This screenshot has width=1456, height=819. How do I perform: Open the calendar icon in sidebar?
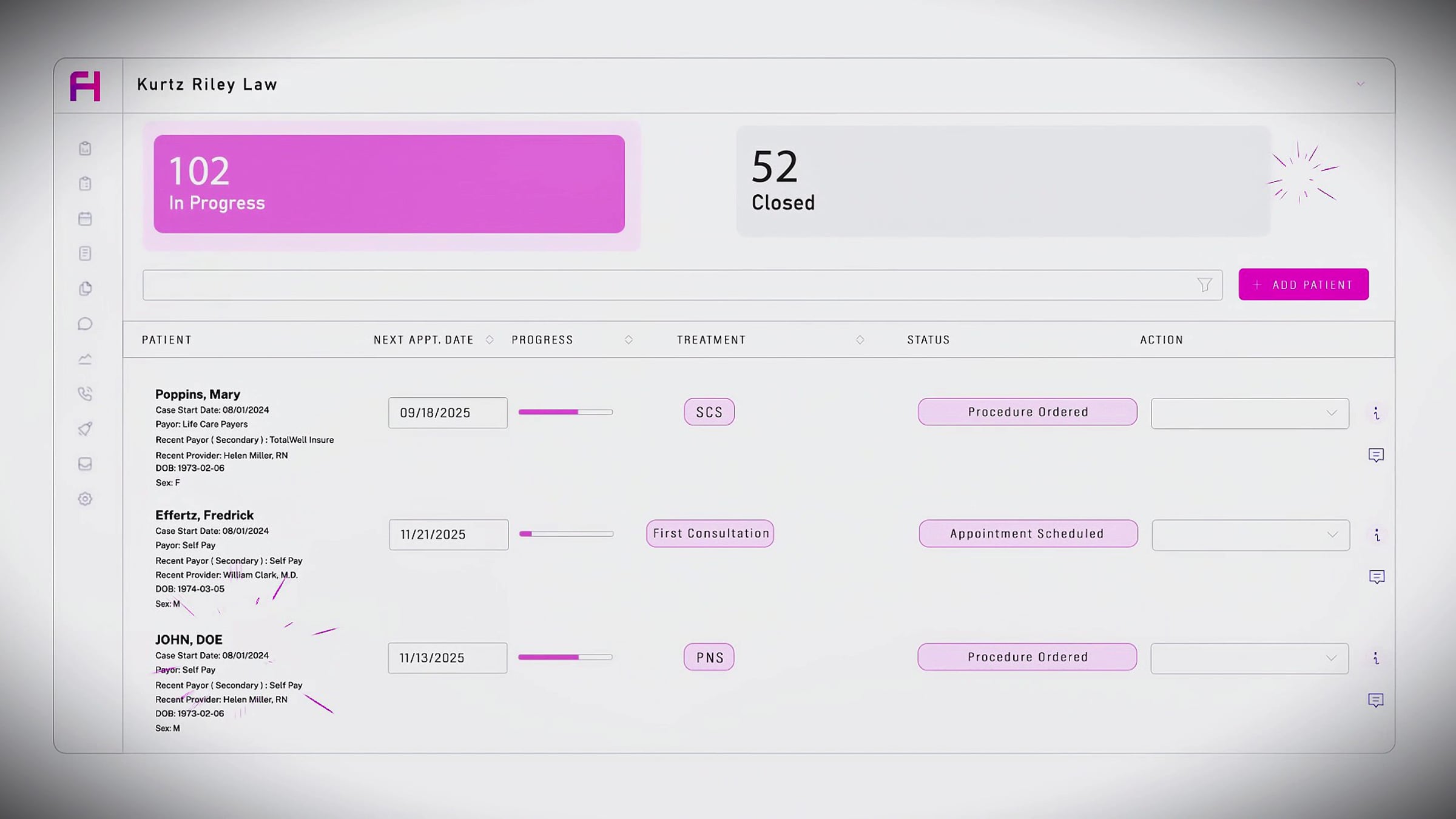click(x=85, y=218)
